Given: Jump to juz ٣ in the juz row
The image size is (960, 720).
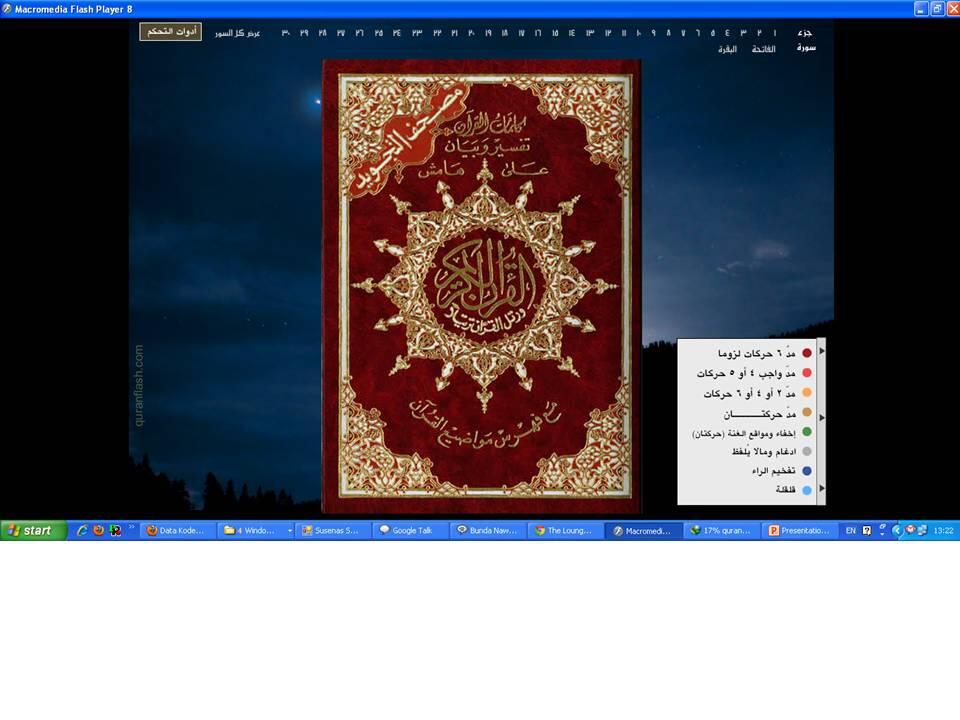Looking at the screenshot, I should tap(743, 33).
